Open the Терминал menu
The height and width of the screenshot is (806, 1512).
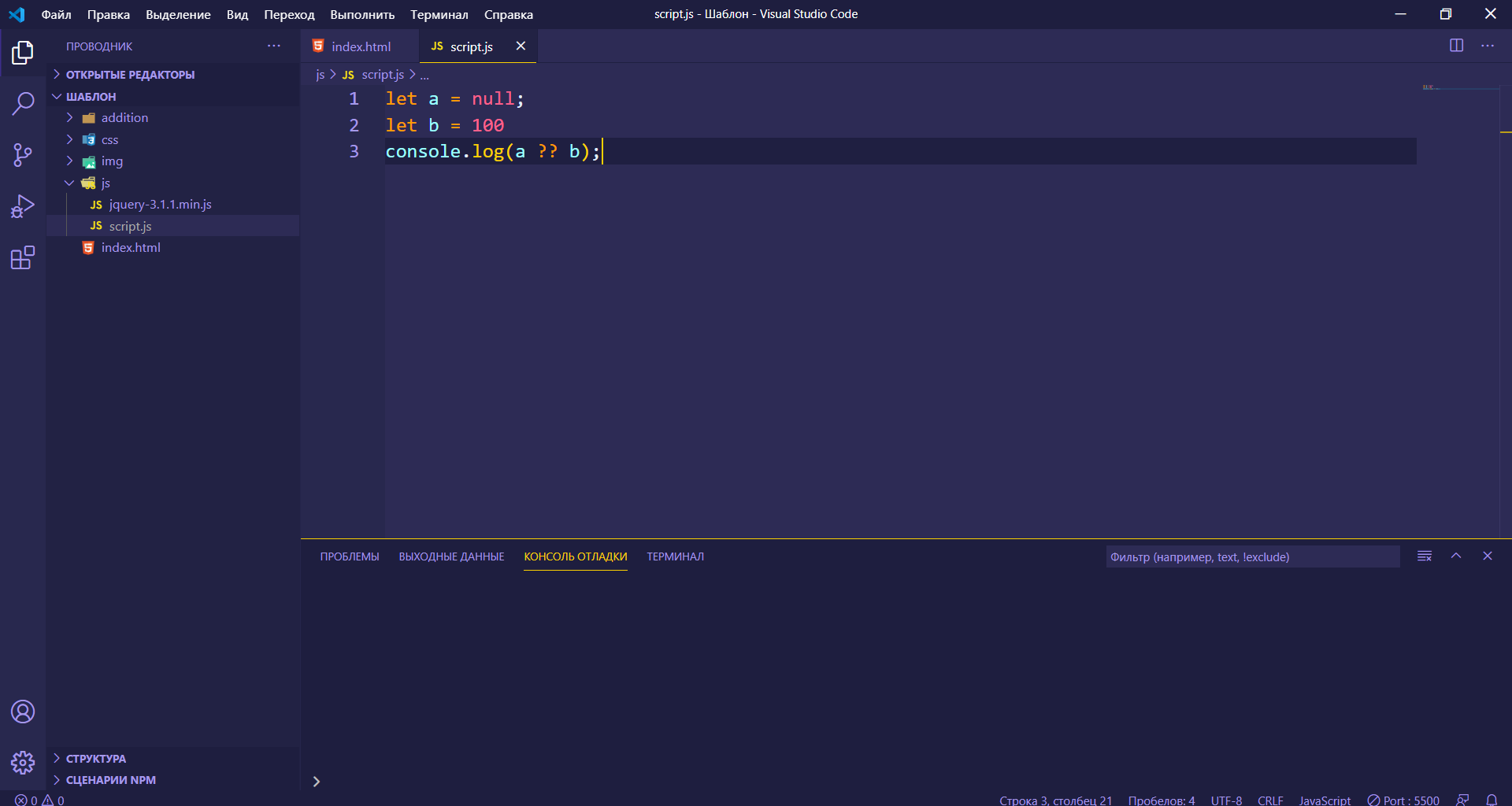pos(439,14)
